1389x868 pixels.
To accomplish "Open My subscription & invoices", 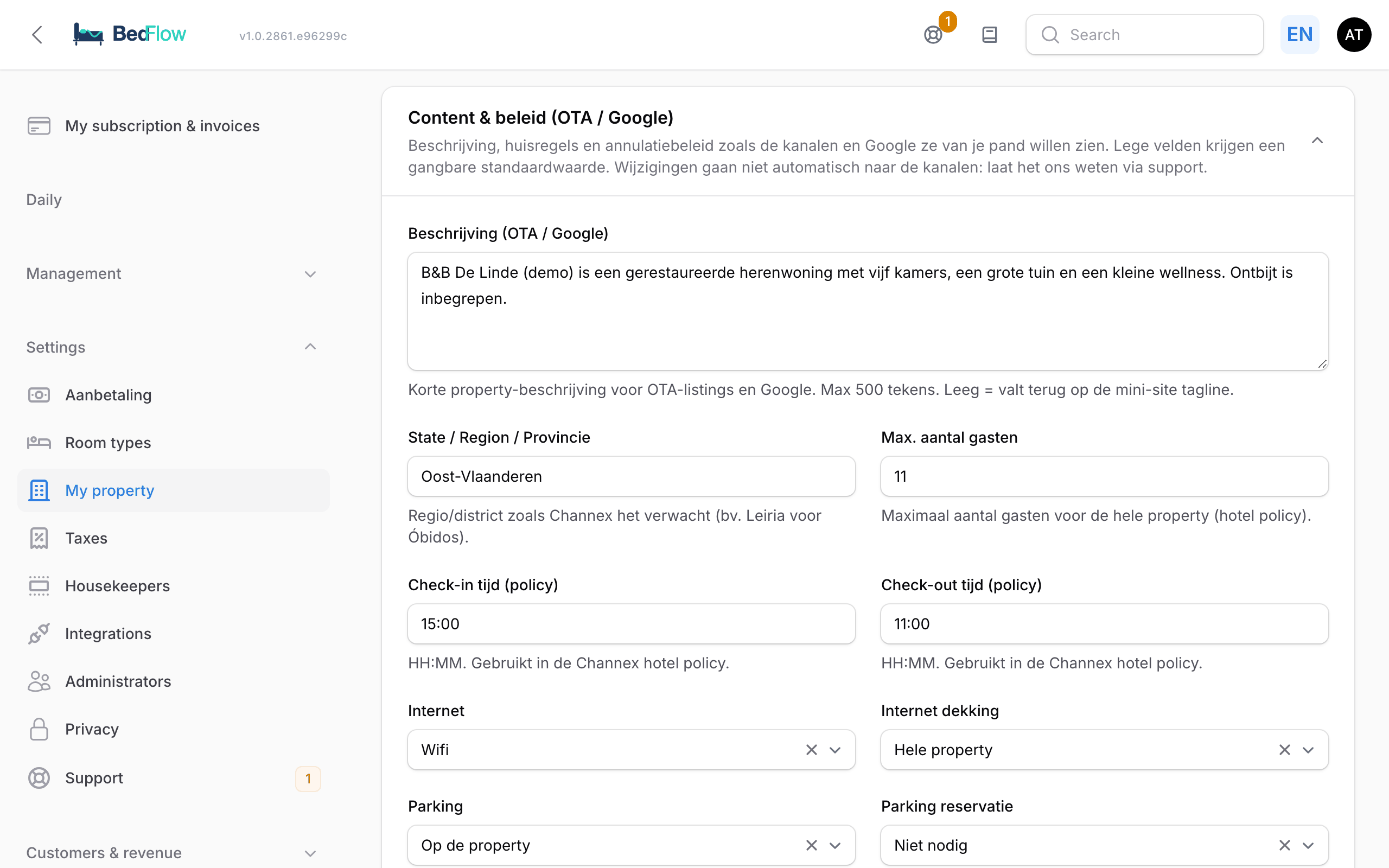I will 172,126.
